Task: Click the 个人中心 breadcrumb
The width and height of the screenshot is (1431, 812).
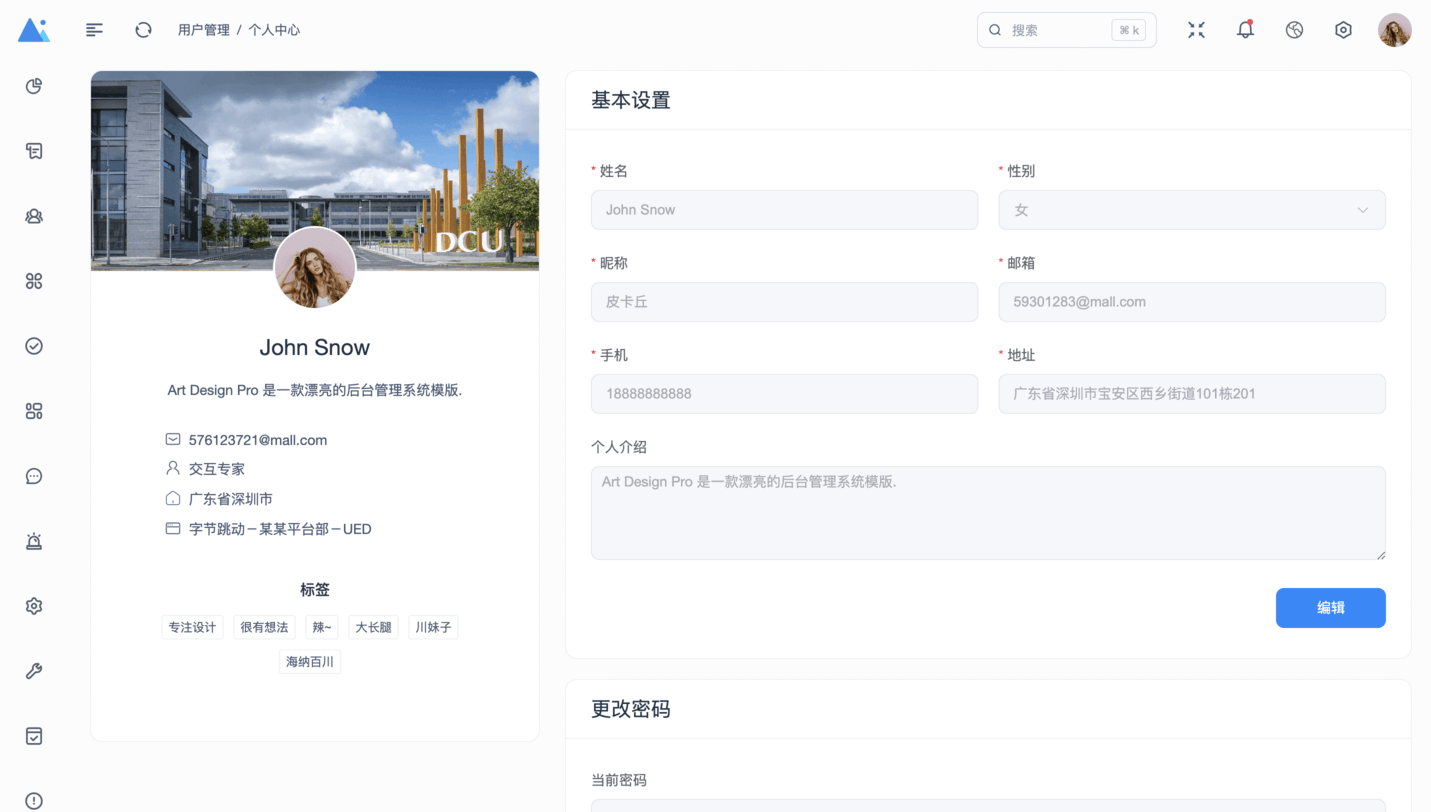Action: coord(274,30)
